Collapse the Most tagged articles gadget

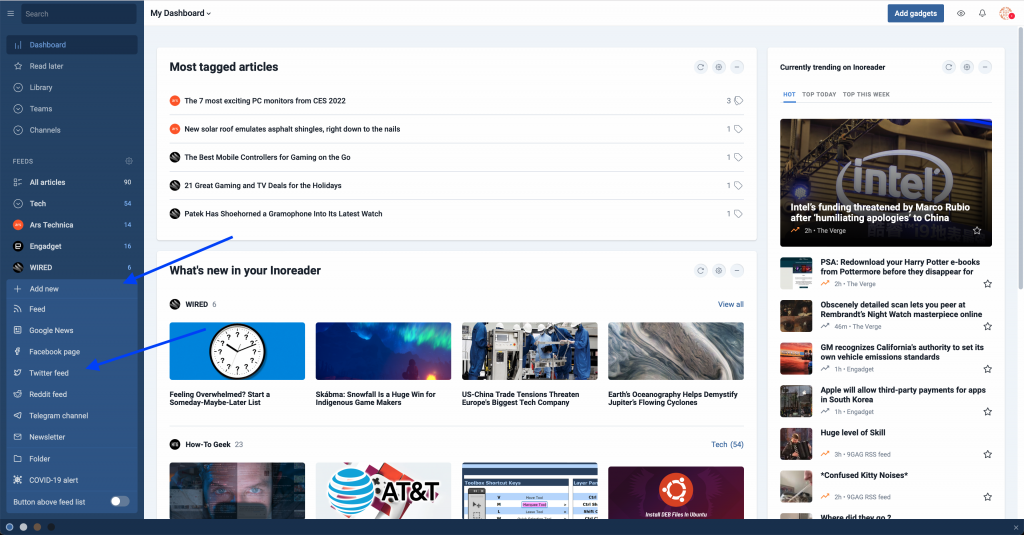tap(737, 67)
